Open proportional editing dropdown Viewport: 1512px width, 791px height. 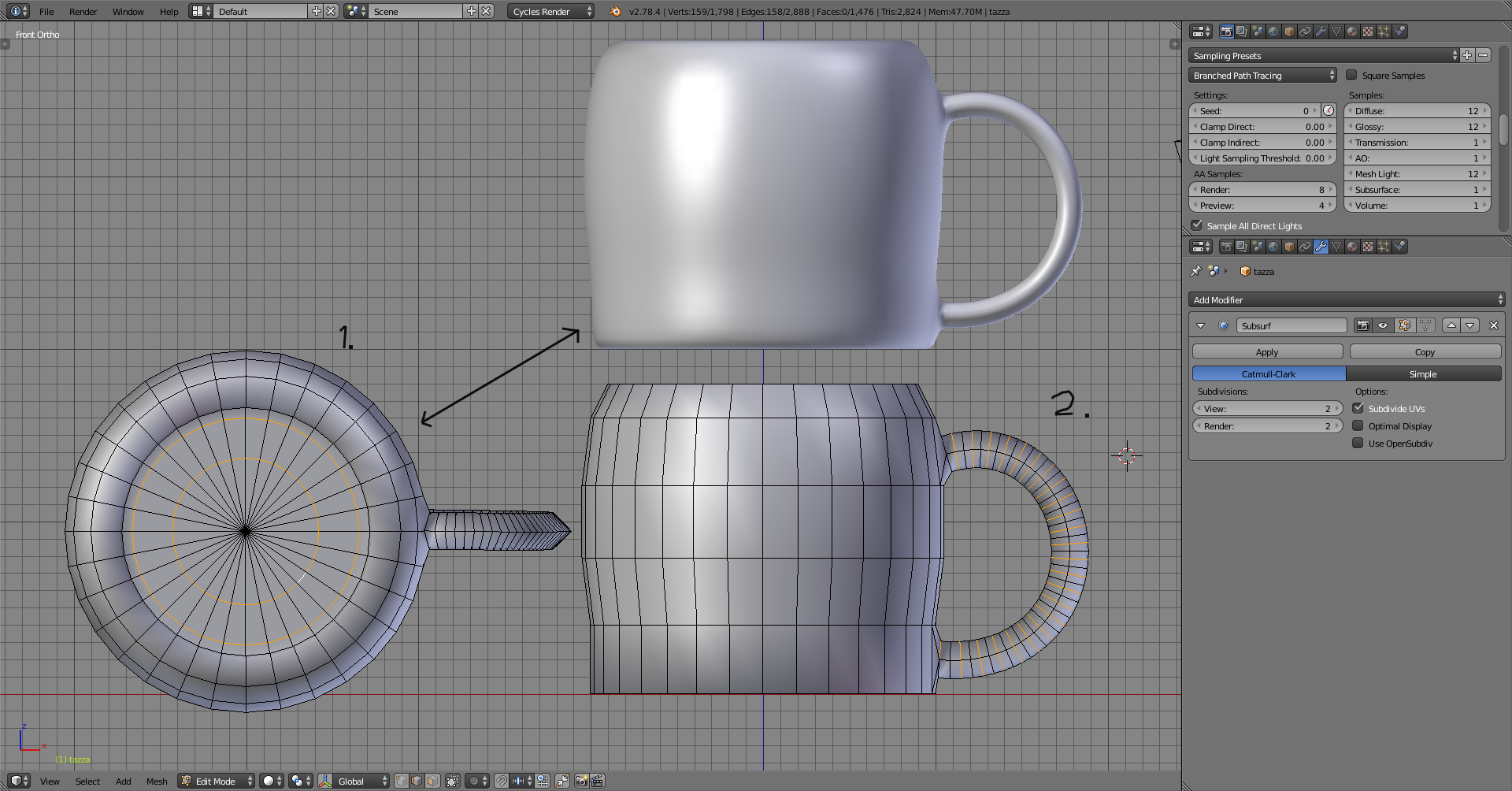[x=477, y=781]
